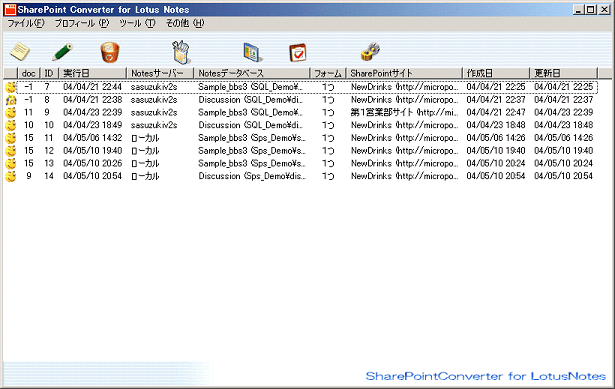Open the ファイル(F) menu

(26, 24)
